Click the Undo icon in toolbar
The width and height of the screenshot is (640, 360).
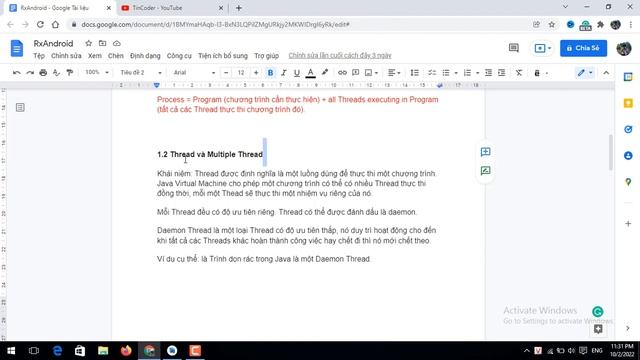17,73
